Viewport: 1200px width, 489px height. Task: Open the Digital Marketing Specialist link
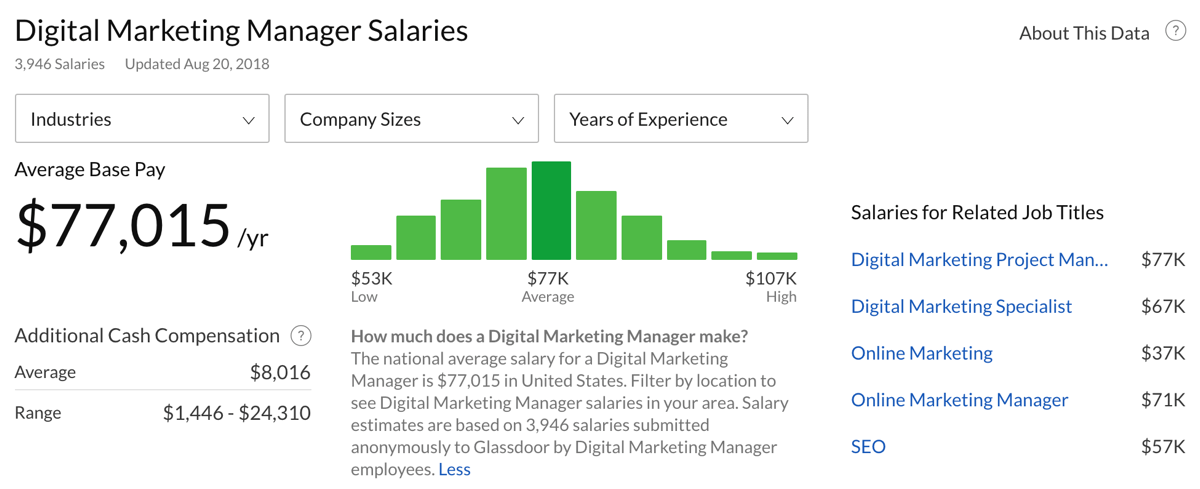(x=961, y=307)
